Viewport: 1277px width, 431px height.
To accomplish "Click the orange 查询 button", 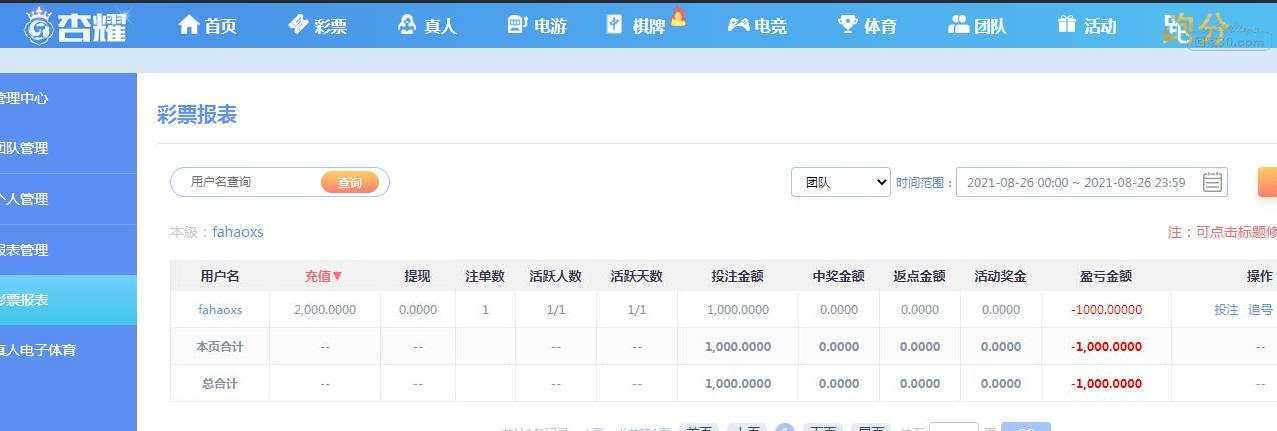I will coord(350,182).
